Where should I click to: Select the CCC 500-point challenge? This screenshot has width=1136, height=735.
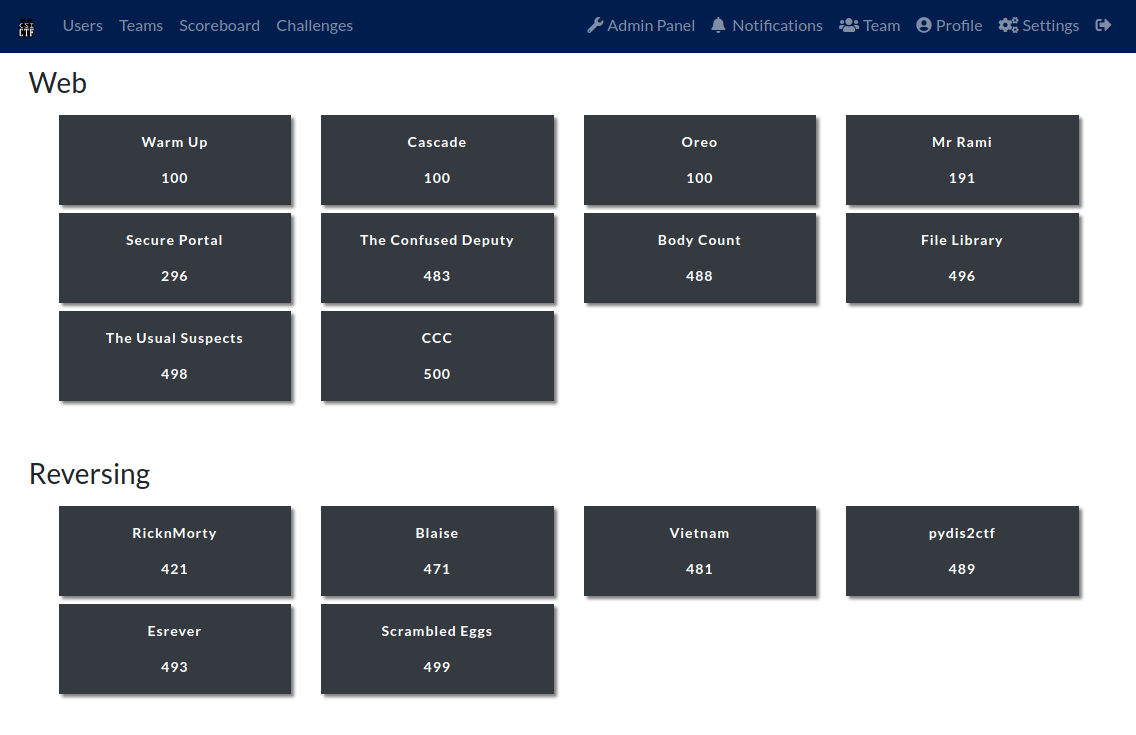click(x=437, y=356)
